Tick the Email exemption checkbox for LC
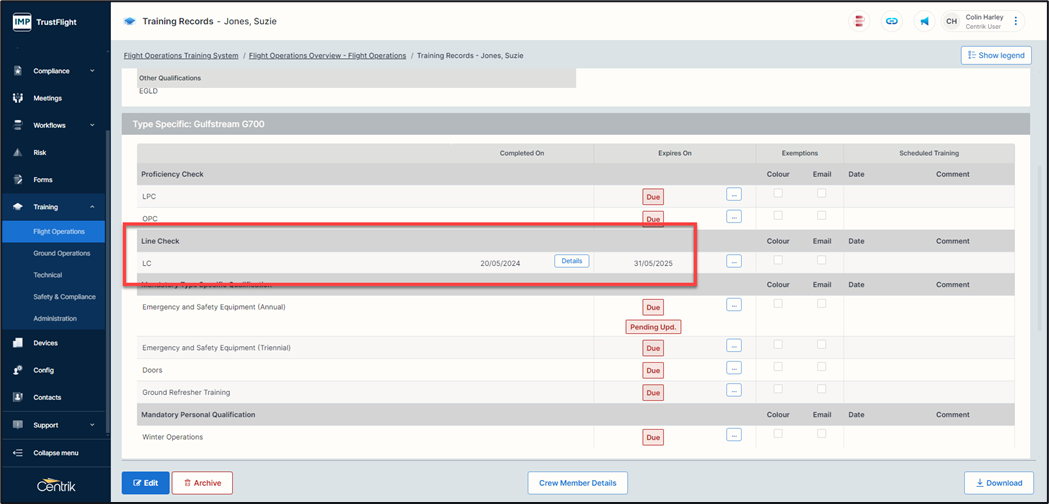This screenshot has height=504, width=1049. (x=821, y=260)
